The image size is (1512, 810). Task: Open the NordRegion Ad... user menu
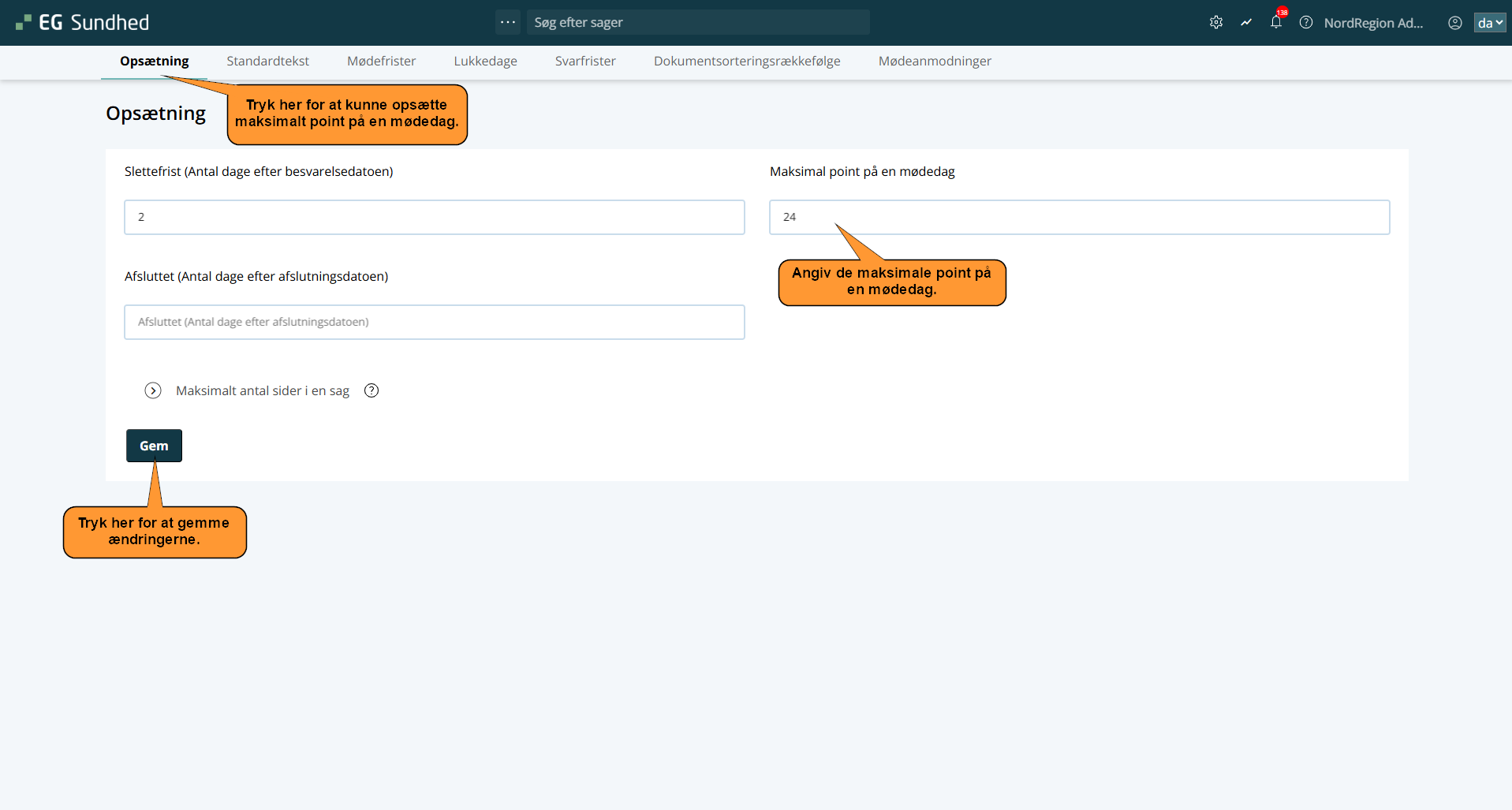(1373, 23)
